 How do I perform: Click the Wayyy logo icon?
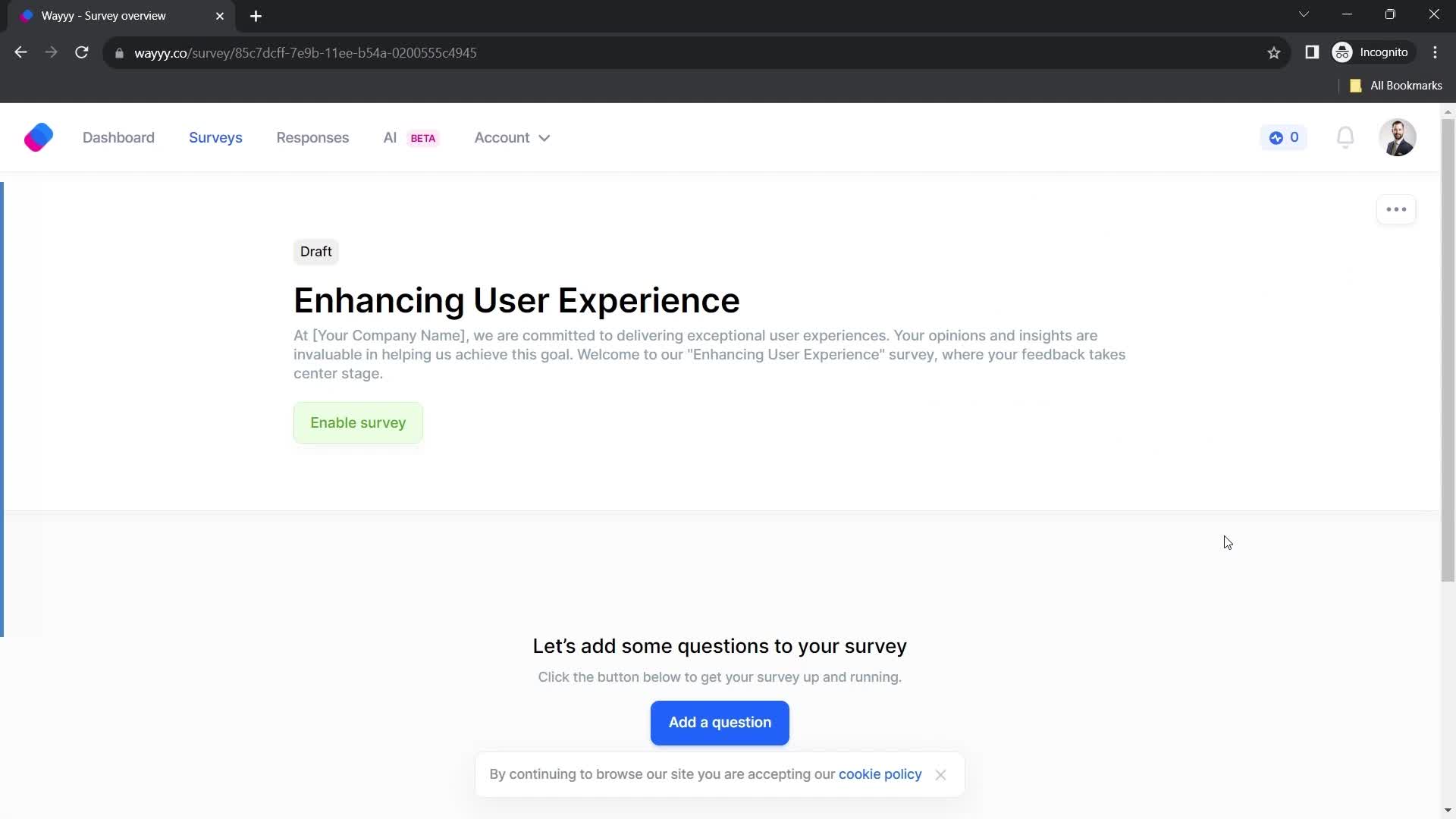39,137
